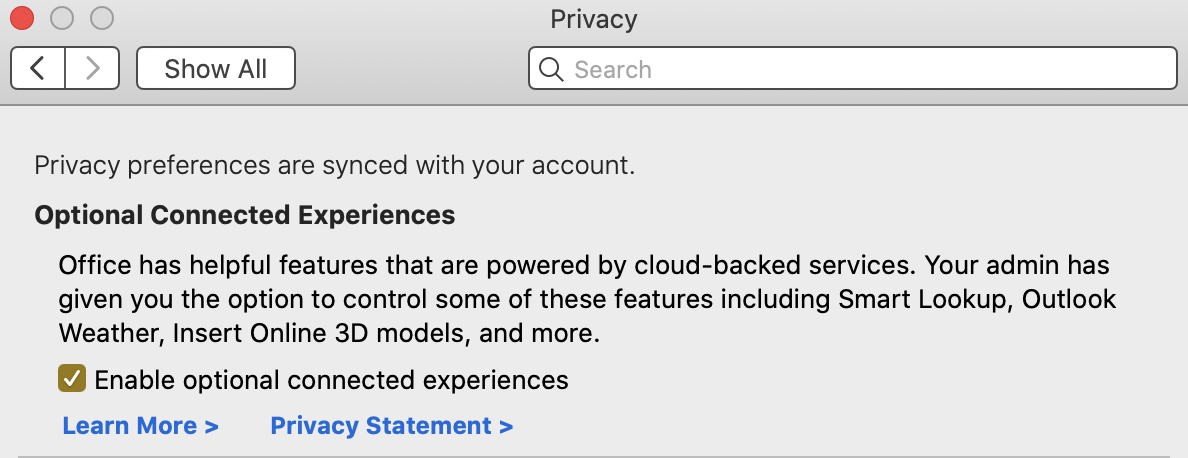
Task: Click the forward arrow navigation button
Action: (93, 69)
